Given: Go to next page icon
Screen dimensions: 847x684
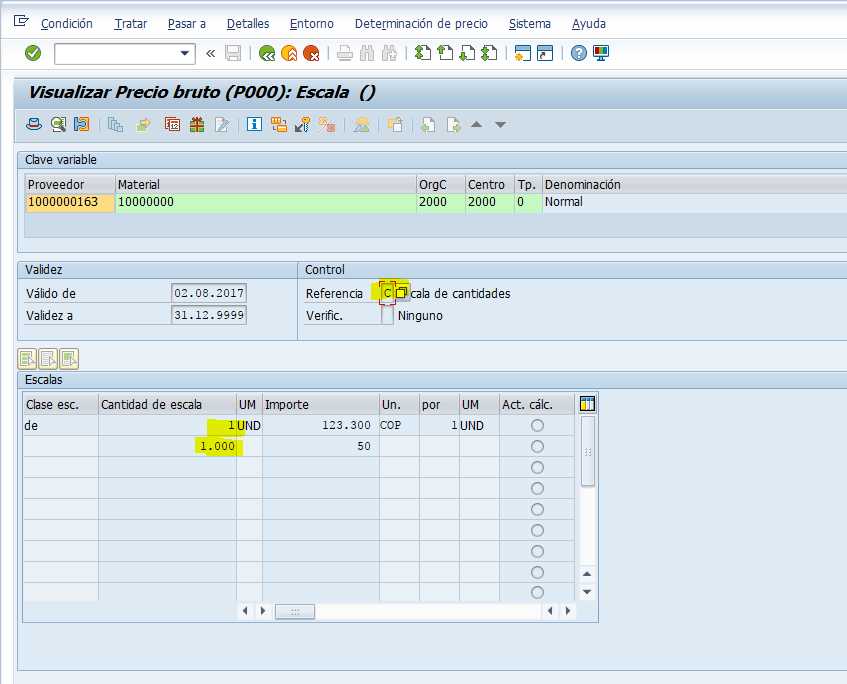Looking at the screenshot, I should coord(467,53).
